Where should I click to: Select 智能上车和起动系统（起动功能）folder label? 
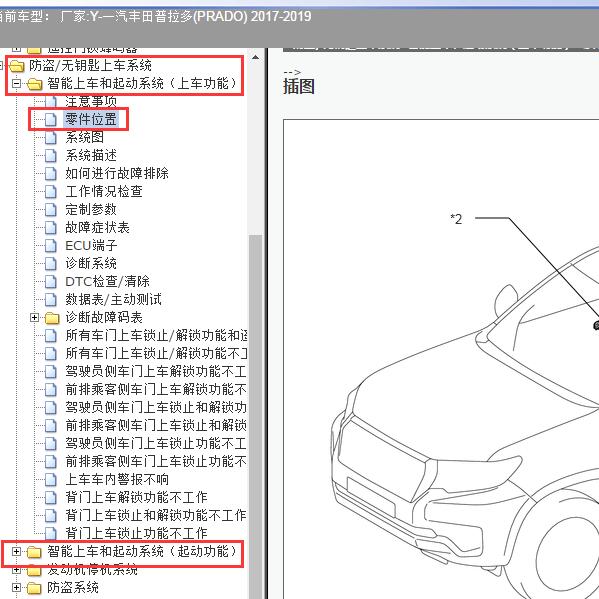tap(142, 551)
